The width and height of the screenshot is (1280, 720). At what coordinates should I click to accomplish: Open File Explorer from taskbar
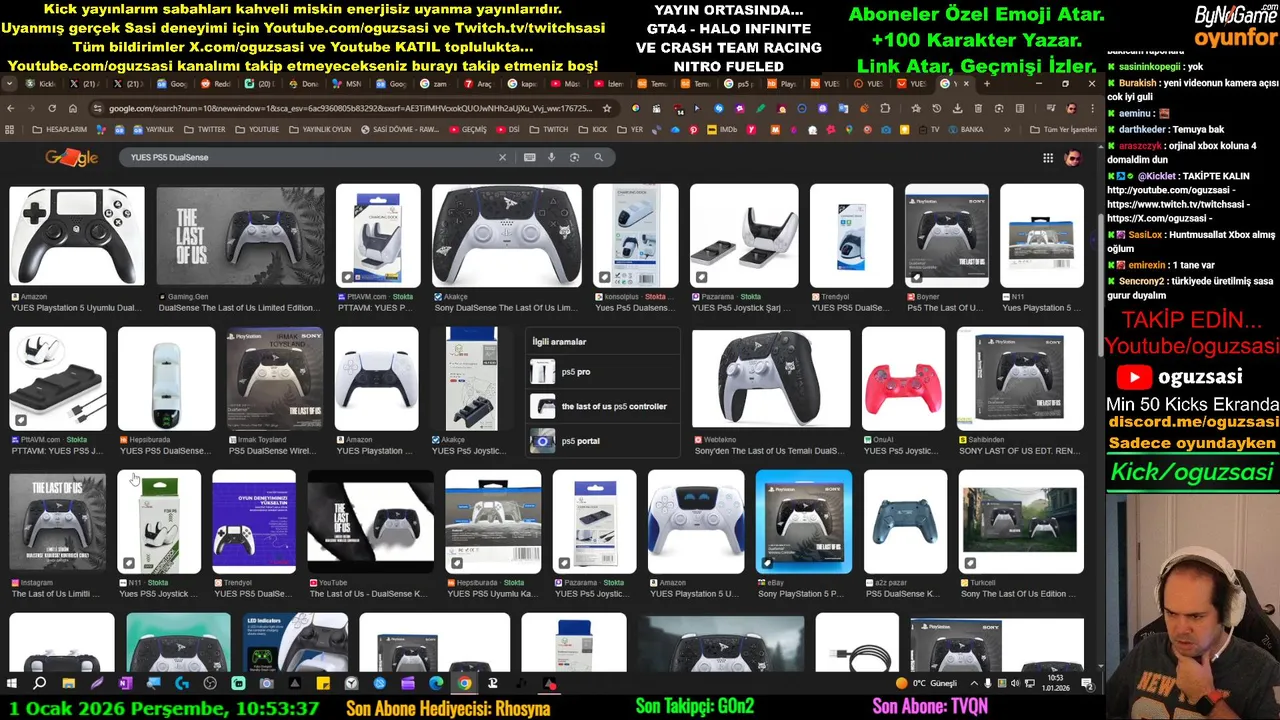[x=68, y=684]
